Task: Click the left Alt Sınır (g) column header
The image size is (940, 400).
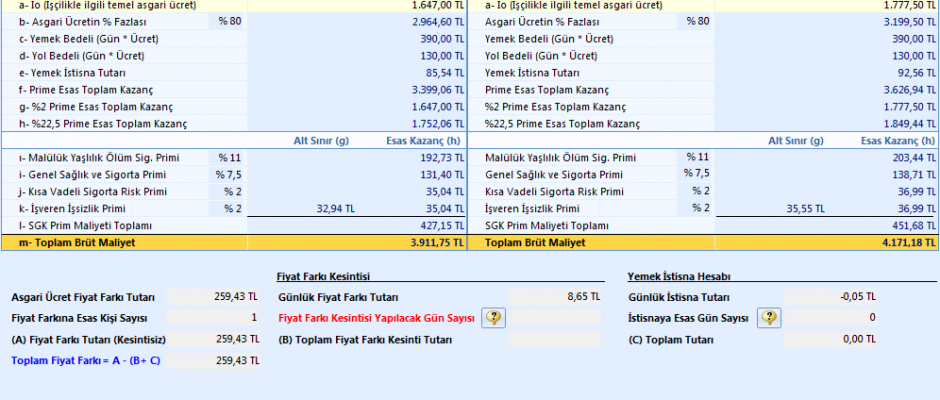Action: pos(319,141)
